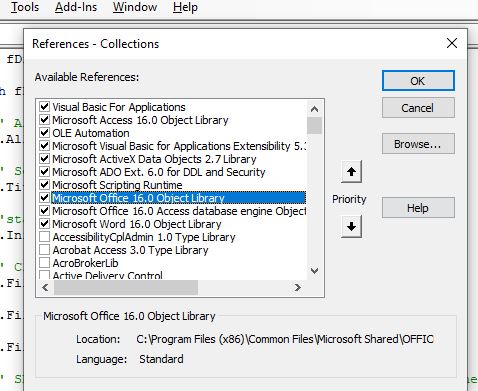Close the References dialog with X

pos(452,43)
